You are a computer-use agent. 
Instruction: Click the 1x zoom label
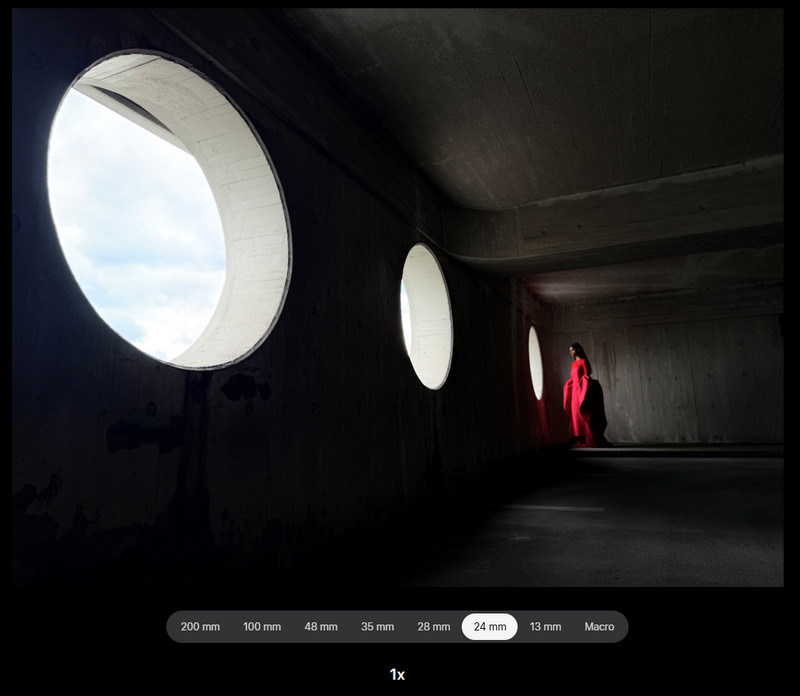397,675
